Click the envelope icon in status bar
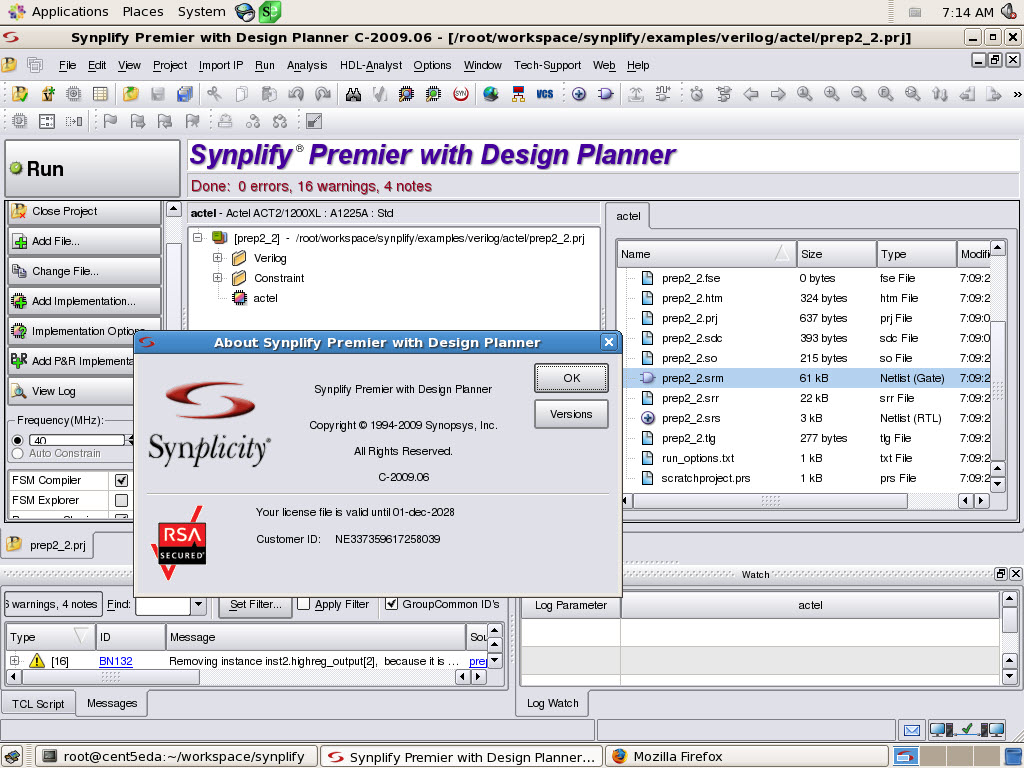 pyautogui.click(x=912, y=730)
